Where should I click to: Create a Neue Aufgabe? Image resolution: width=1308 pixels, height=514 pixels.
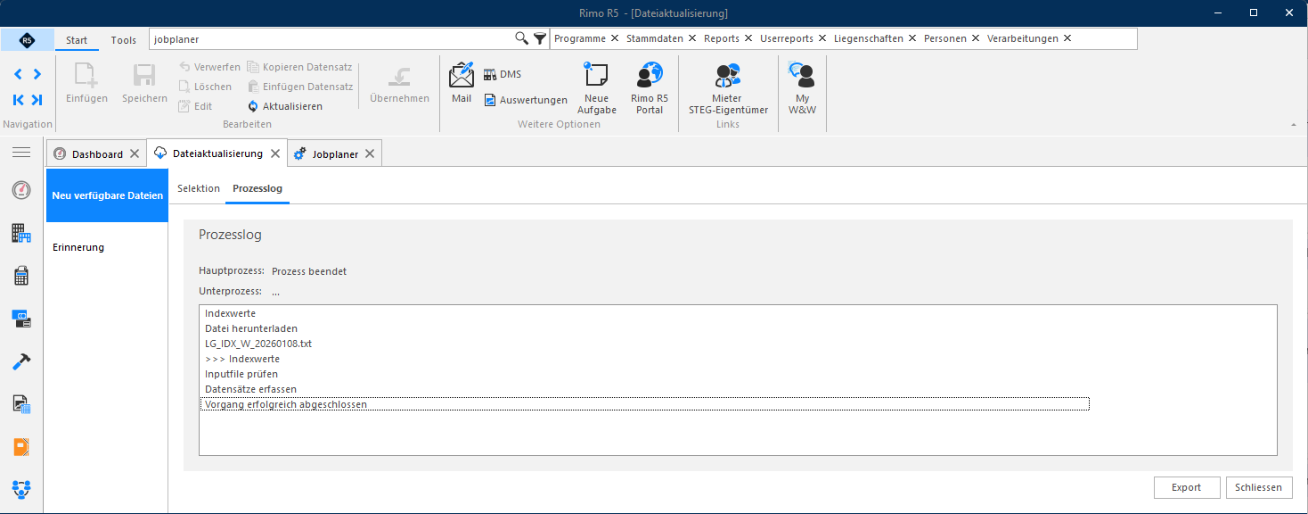(597, 88)
